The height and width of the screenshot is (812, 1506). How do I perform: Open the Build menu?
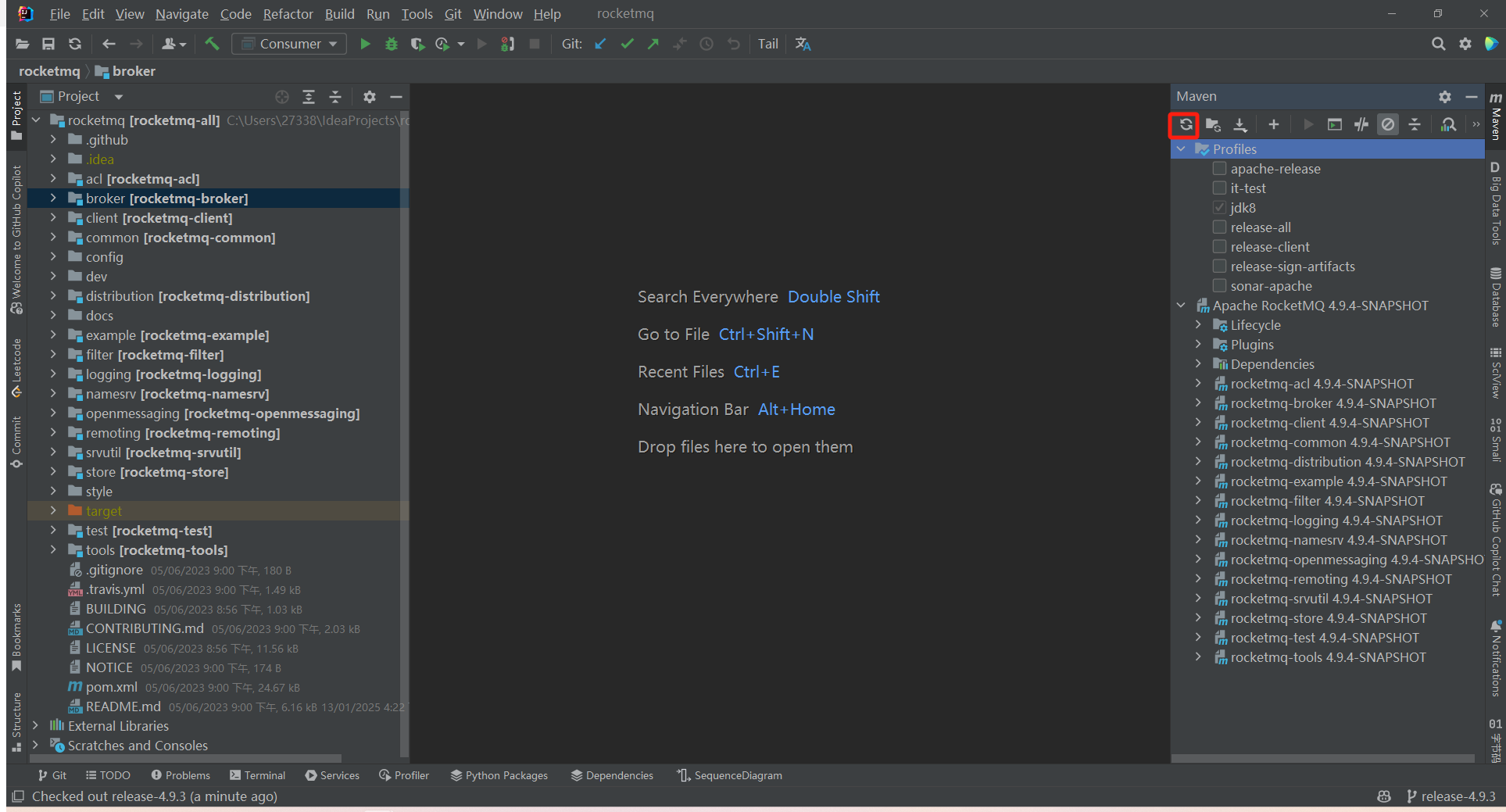pos(339,14)
